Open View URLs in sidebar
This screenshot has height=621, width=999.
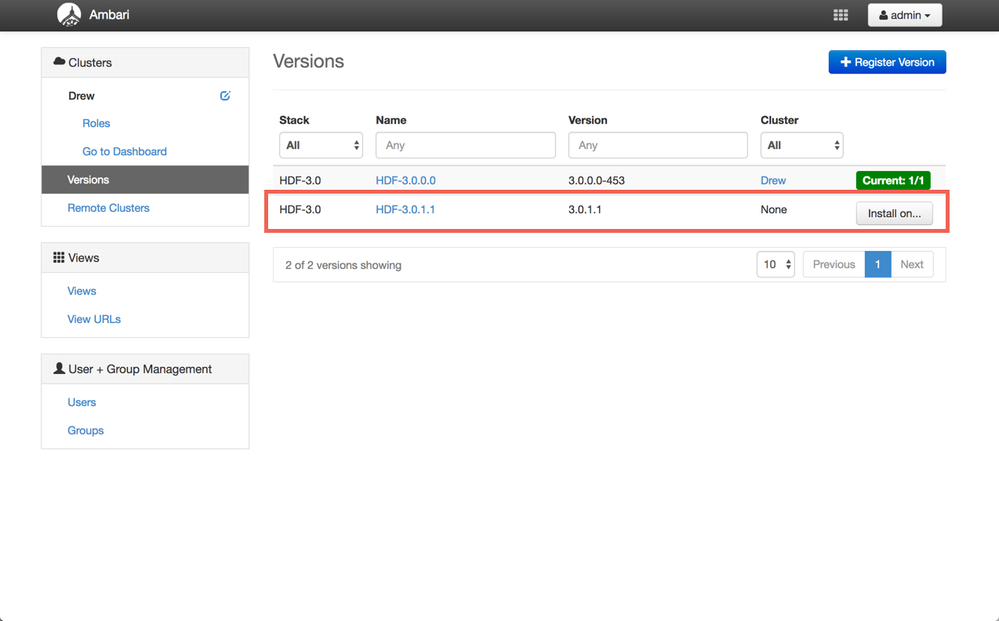click(x=94, y=319)
